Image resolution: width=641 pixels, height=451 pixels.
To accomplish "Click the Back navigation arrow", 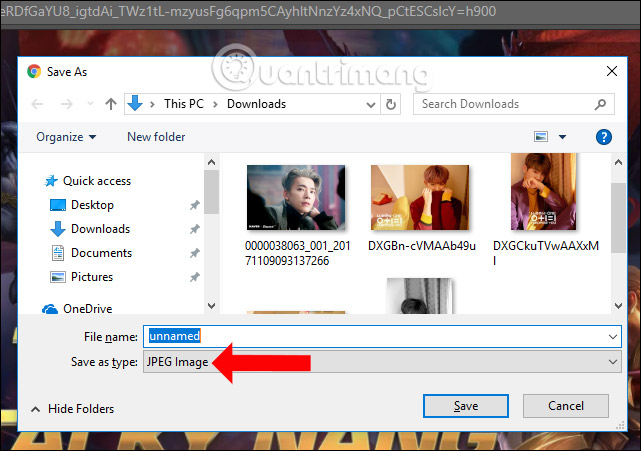I will pyautogui.click(x=37, y=104).
